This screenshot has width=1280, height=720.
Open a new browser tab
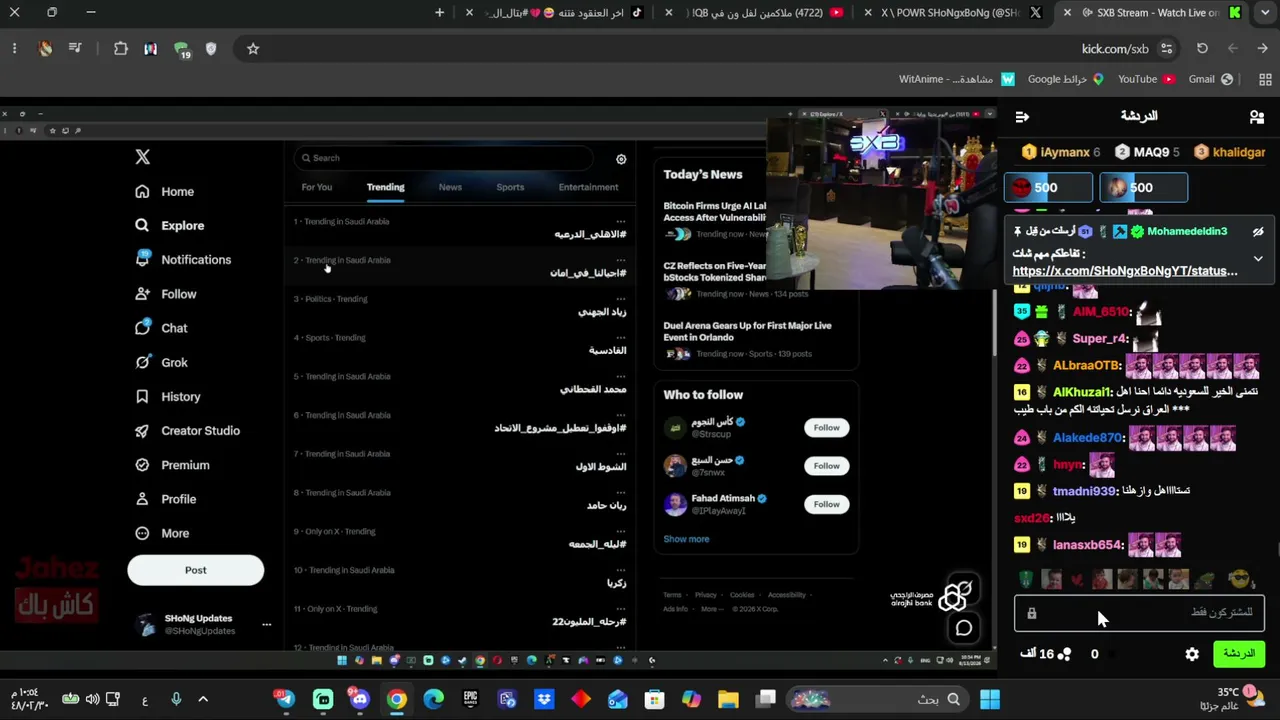point(439,13)
